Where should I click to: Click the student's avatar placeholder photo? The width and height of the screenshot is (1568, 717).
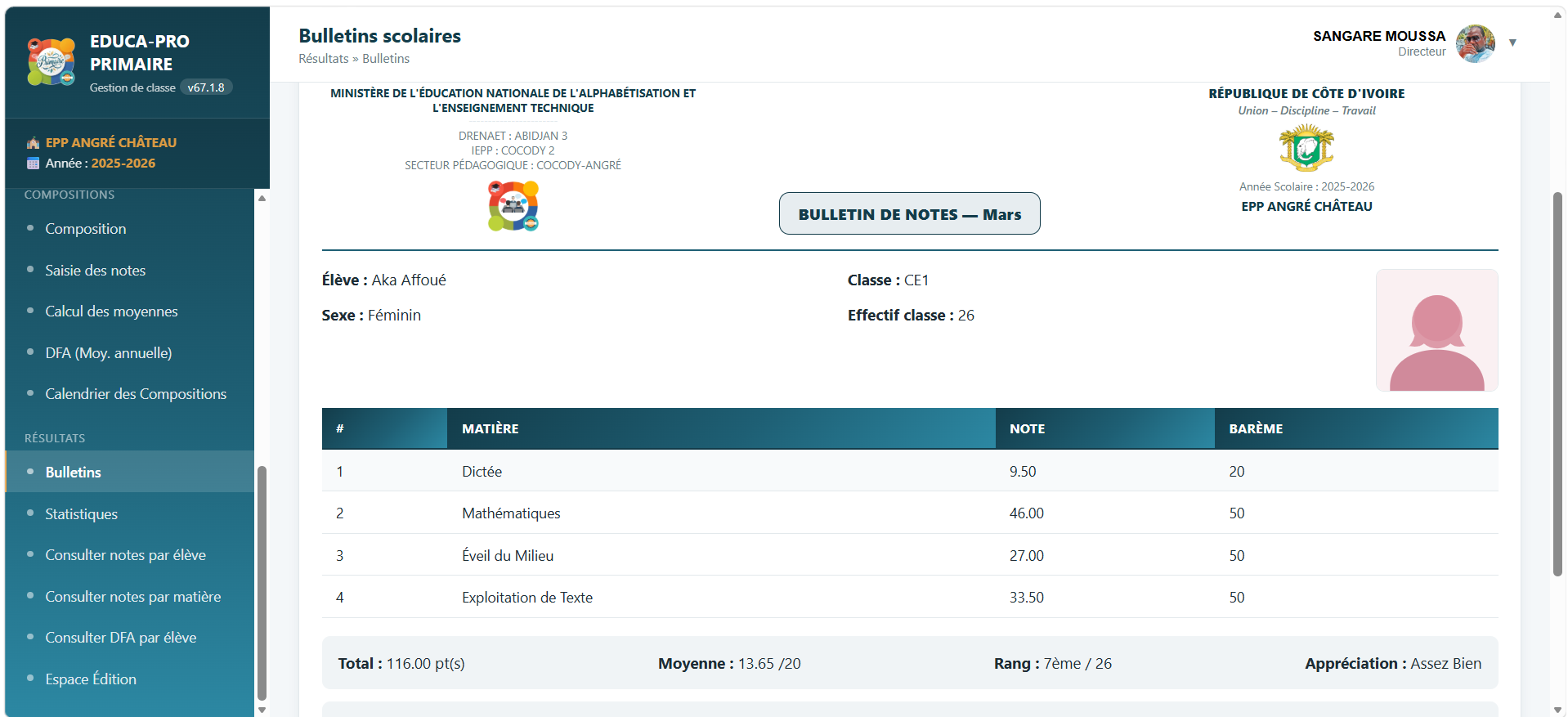(1437, 330)
